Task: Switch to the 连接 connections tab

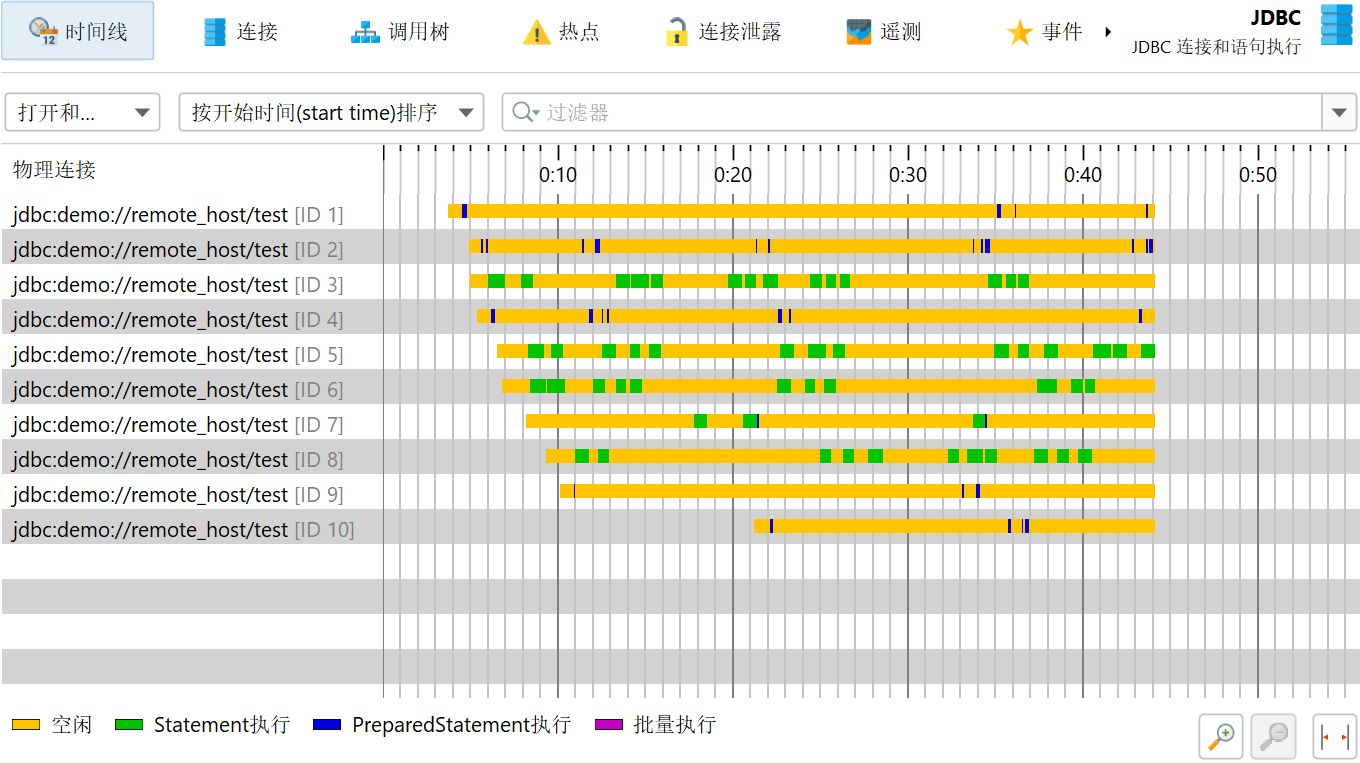Action: (x=241, y=32)
